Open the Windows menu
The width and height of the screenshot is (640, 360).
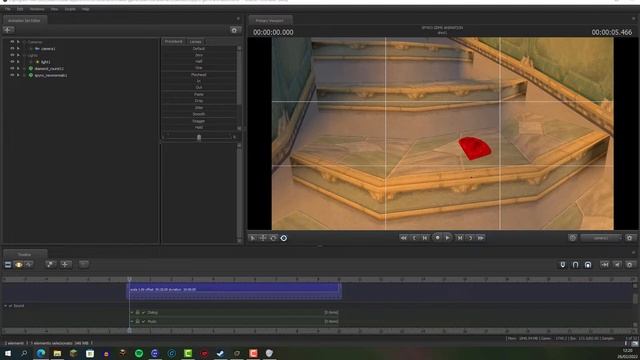pos(37,9)
